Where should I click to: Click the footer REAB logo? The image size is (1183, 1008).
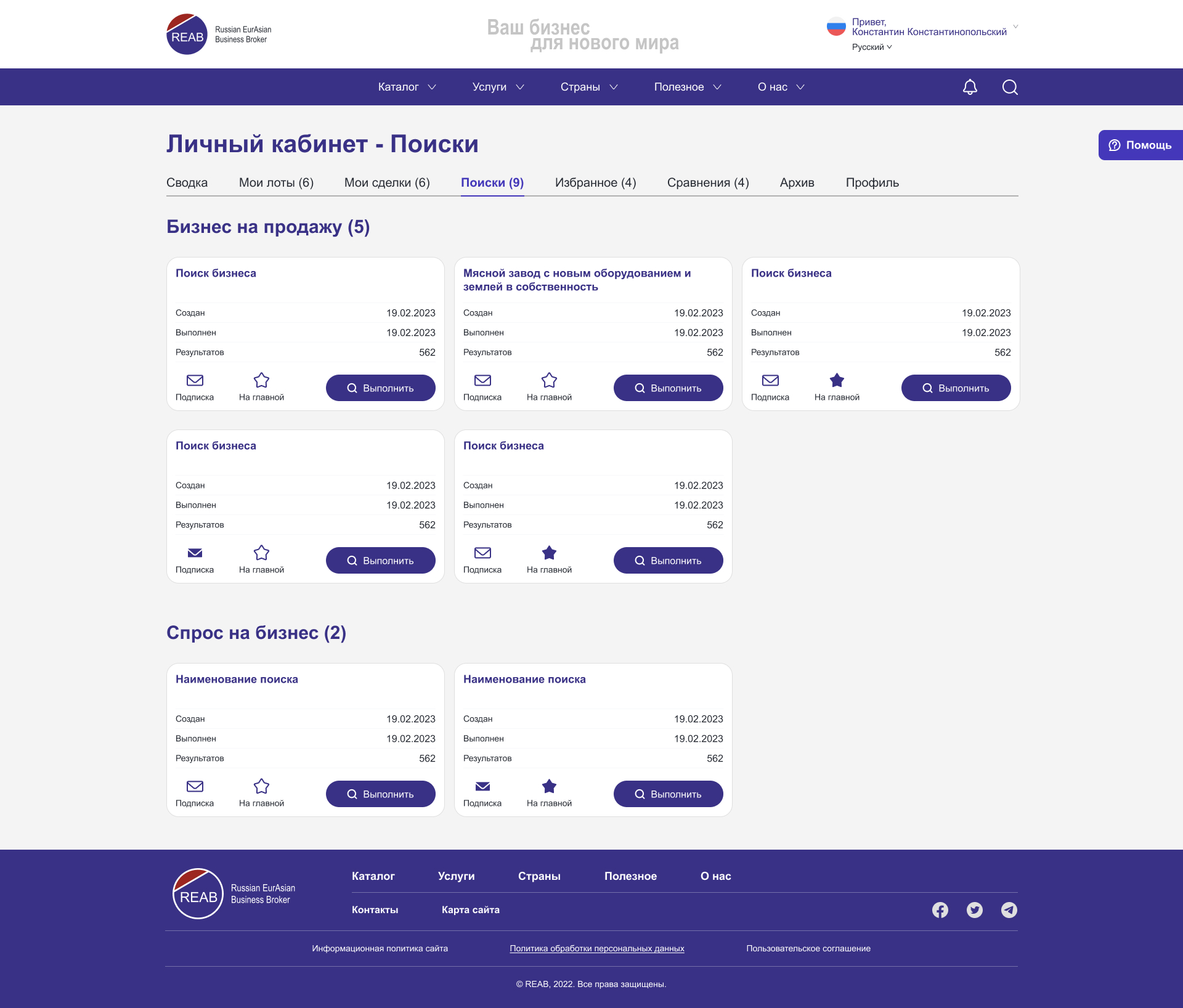tap(198, 894)
